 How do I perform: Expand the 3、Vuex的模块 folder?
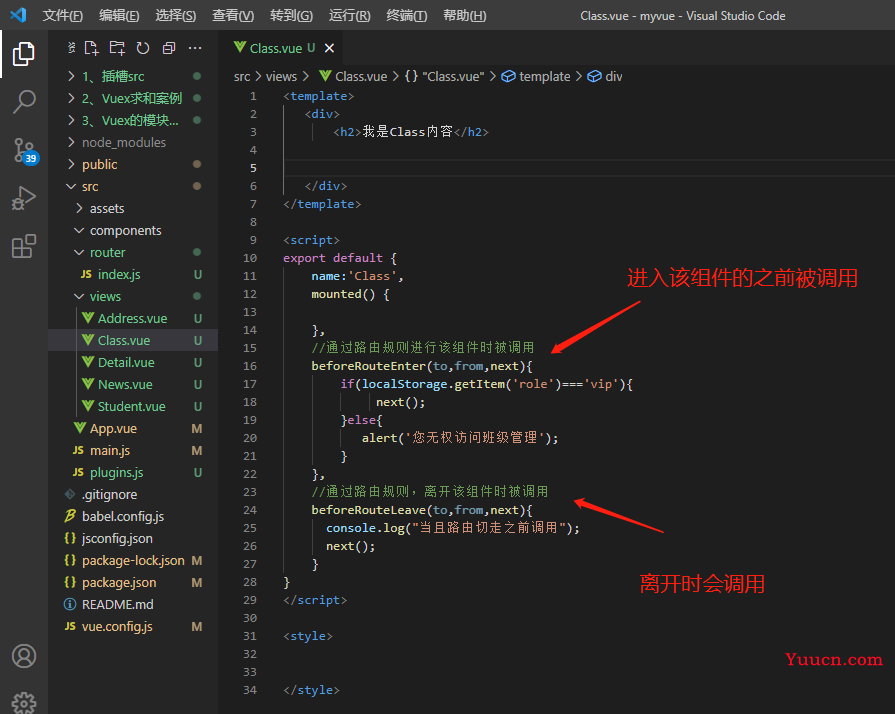click(x=133, y=120)
